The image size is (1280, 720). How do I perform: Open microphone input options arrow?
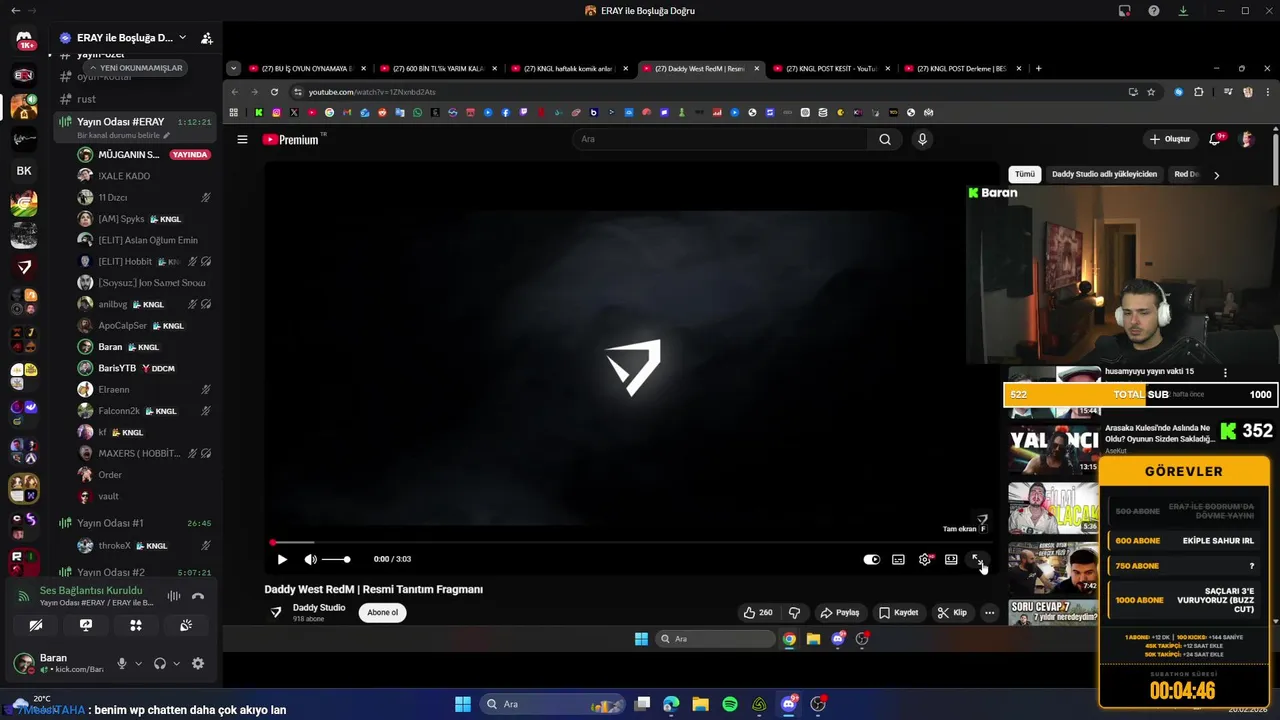(138, 663)
